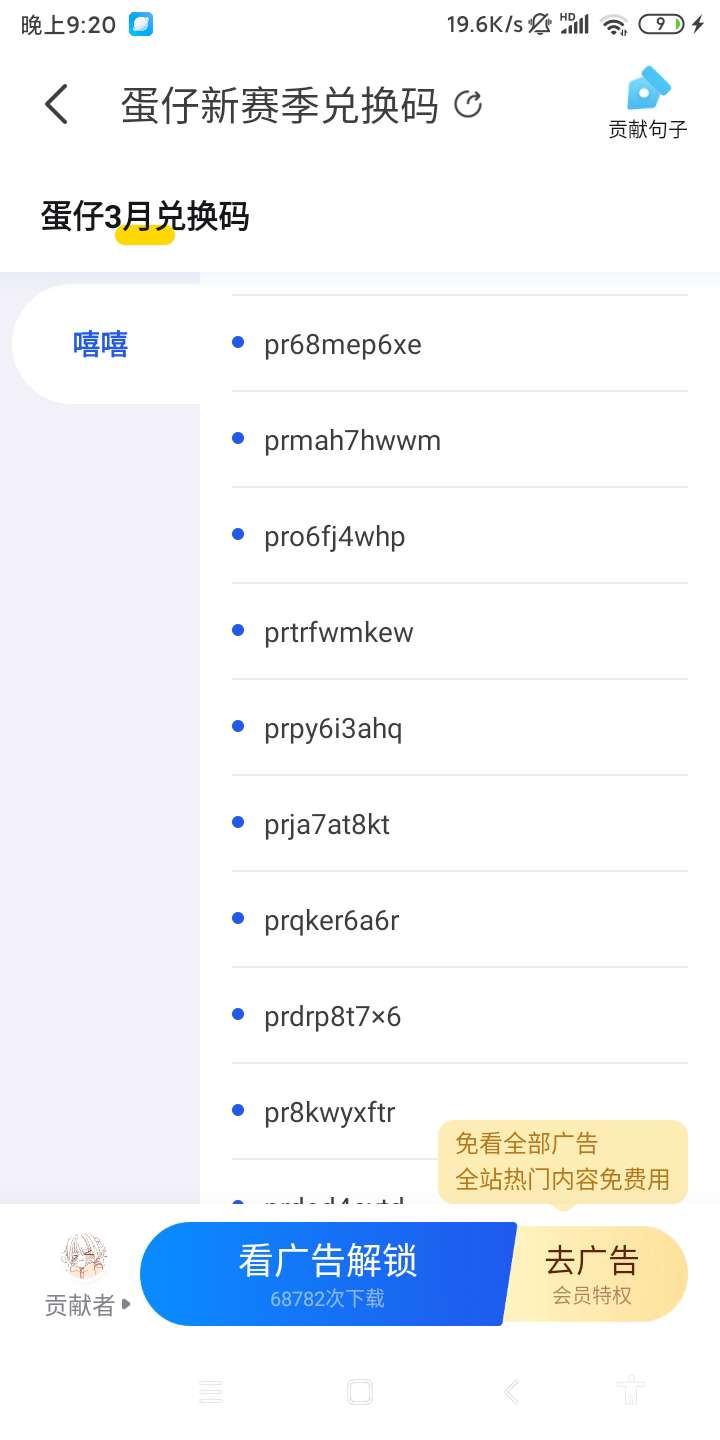The width and height of the screenshot is (720, 1440).
Task: Tap the blue status bar app icon
Action: [x=141, y=25]
